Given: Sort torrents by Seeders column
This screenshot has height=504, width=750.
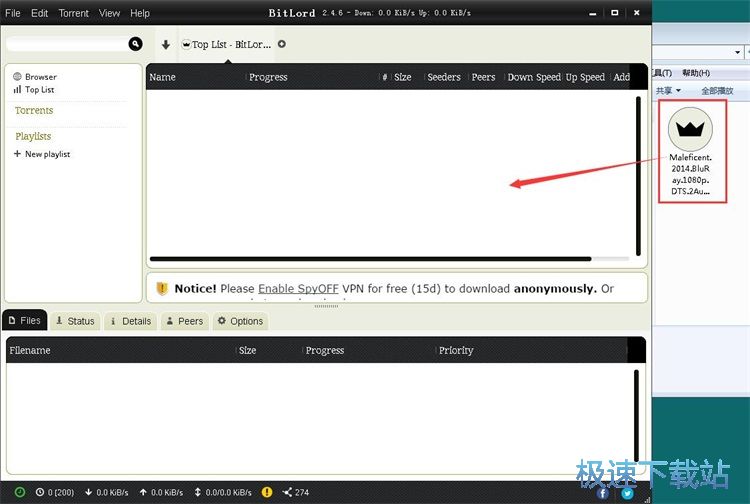Looking at the screenshot, I should [x=444, y=77].
